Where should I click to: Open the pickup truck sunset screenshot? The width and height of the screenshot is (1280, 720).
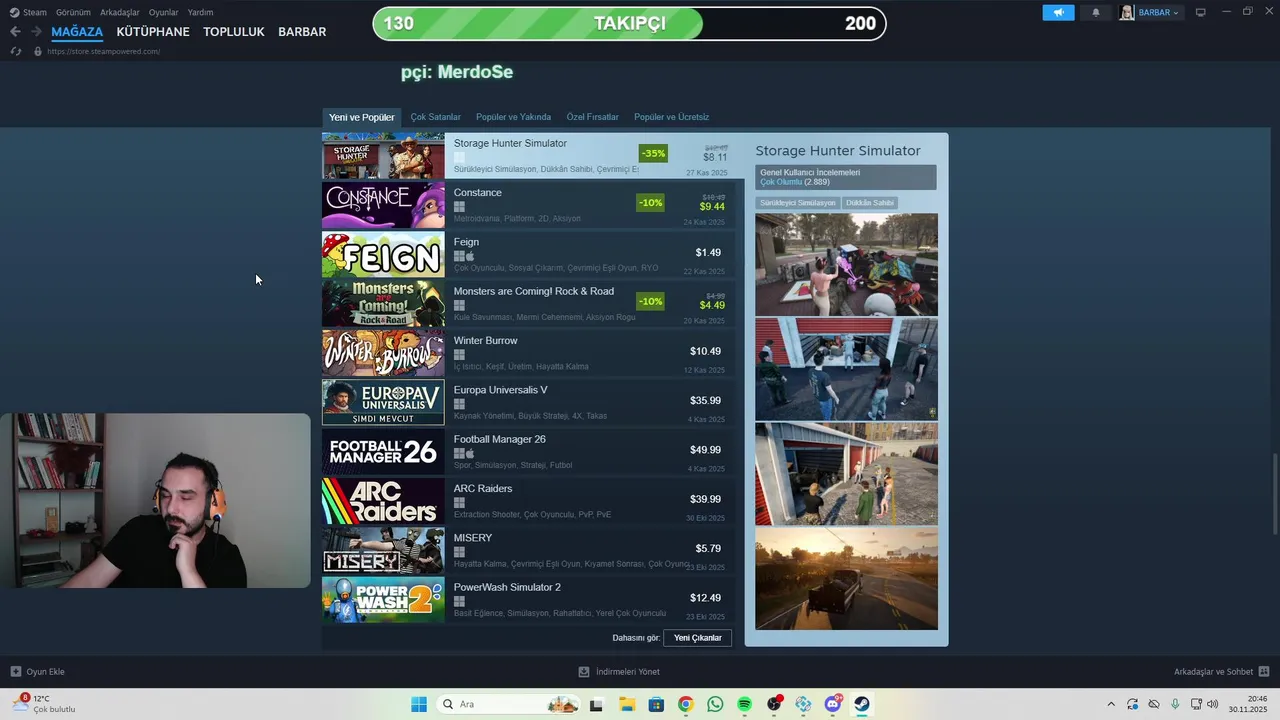pyautogui.click(x=846, y=578)
